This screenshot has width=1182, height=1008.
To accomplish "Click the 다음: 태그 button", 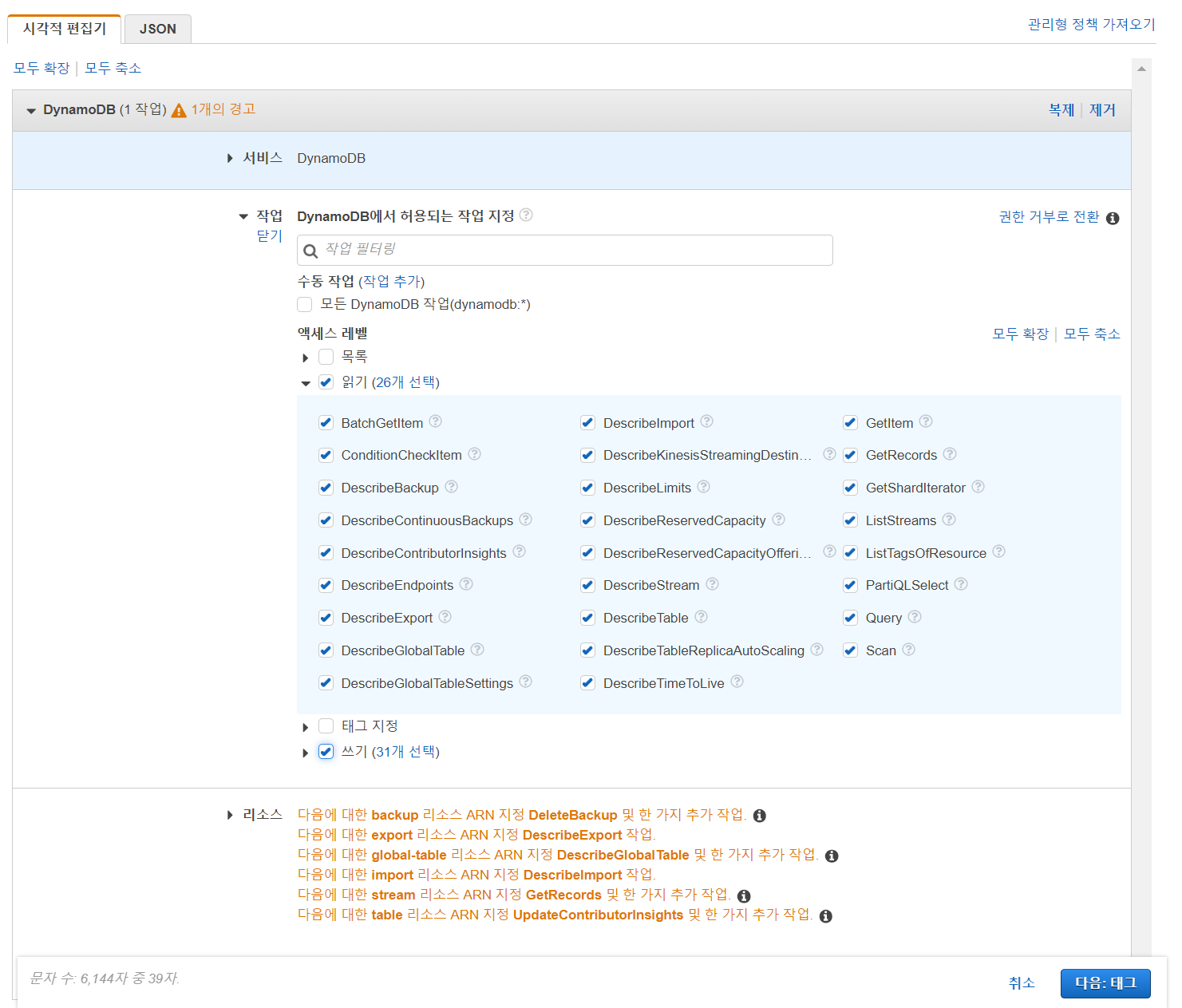I will 1105,983.
